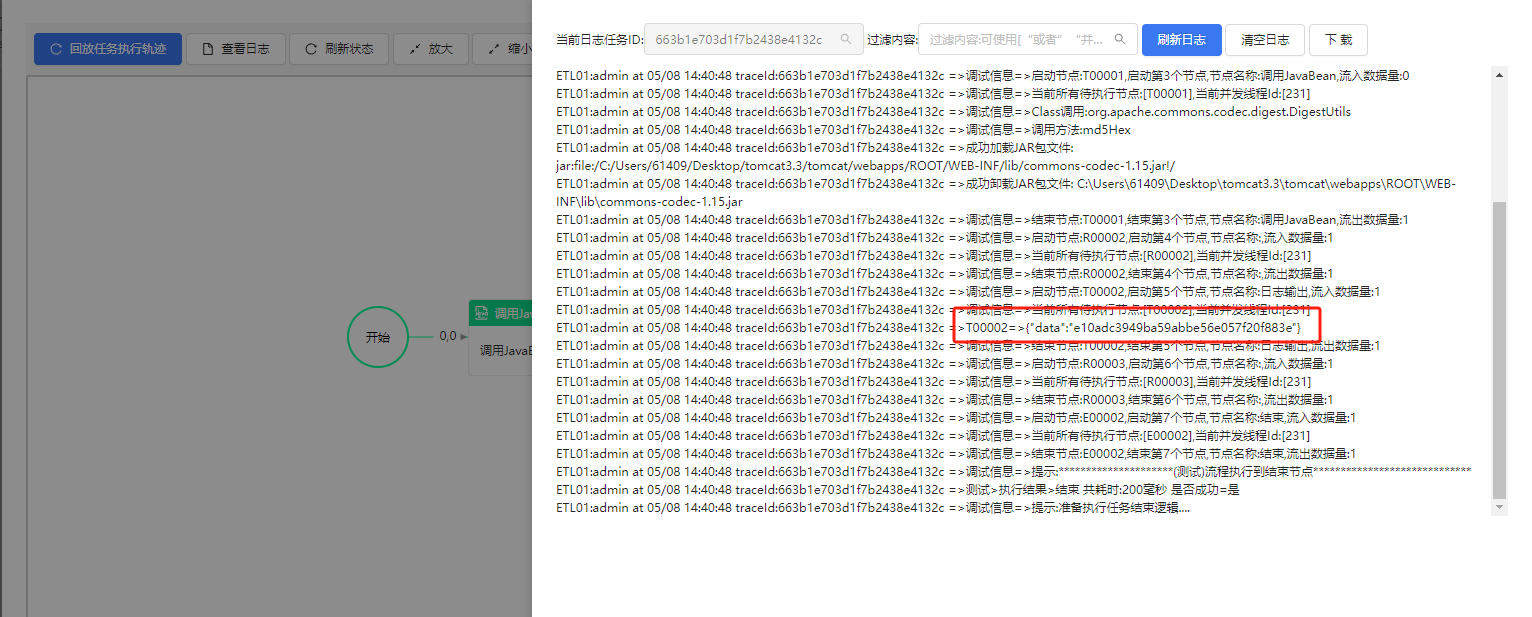Click log line 启动节点:T00001,启动第3个节点

tap(983, 75)
